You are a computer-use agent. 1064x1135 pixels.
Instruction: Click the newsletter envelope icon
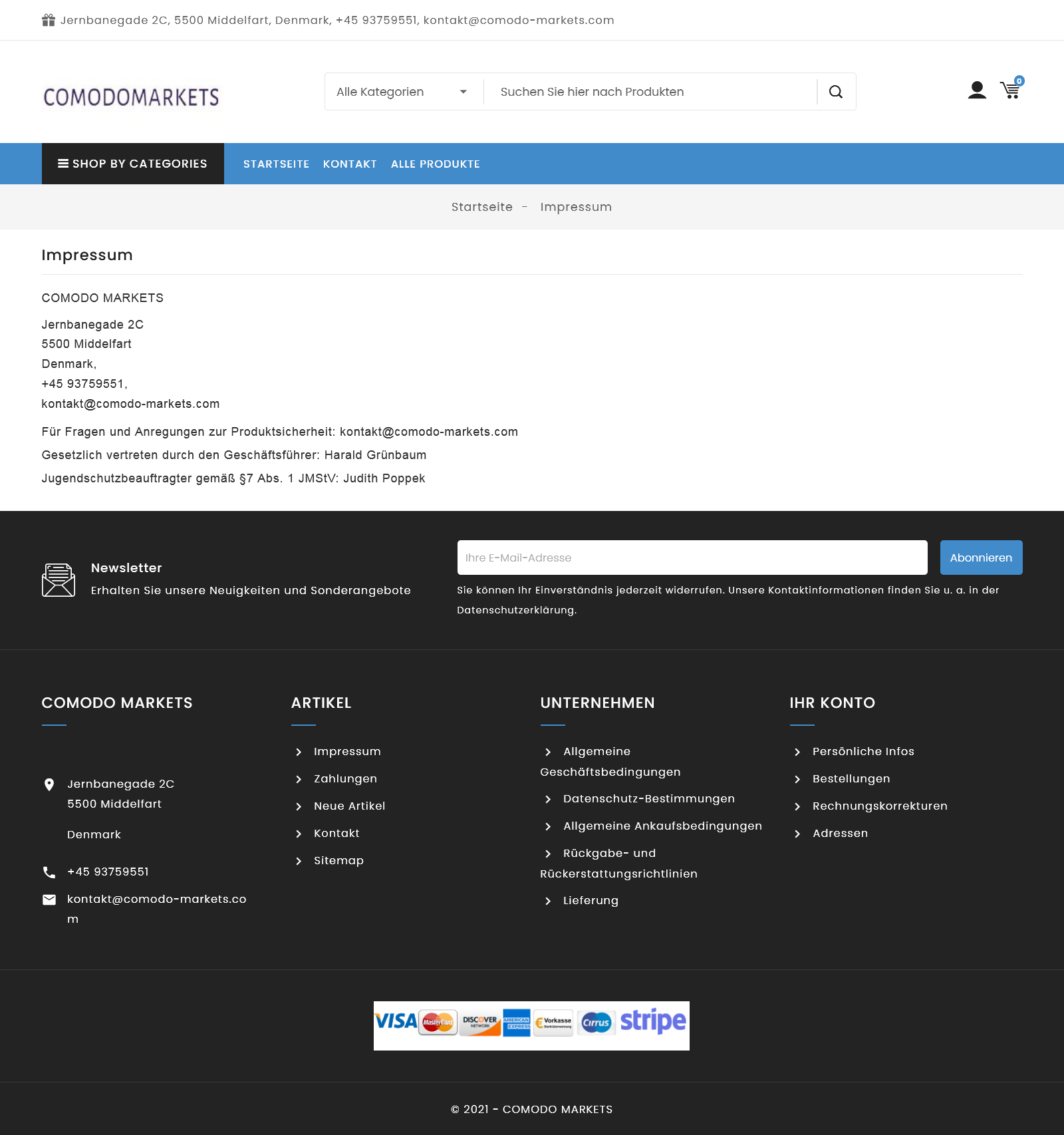click(x=59, y=580)
